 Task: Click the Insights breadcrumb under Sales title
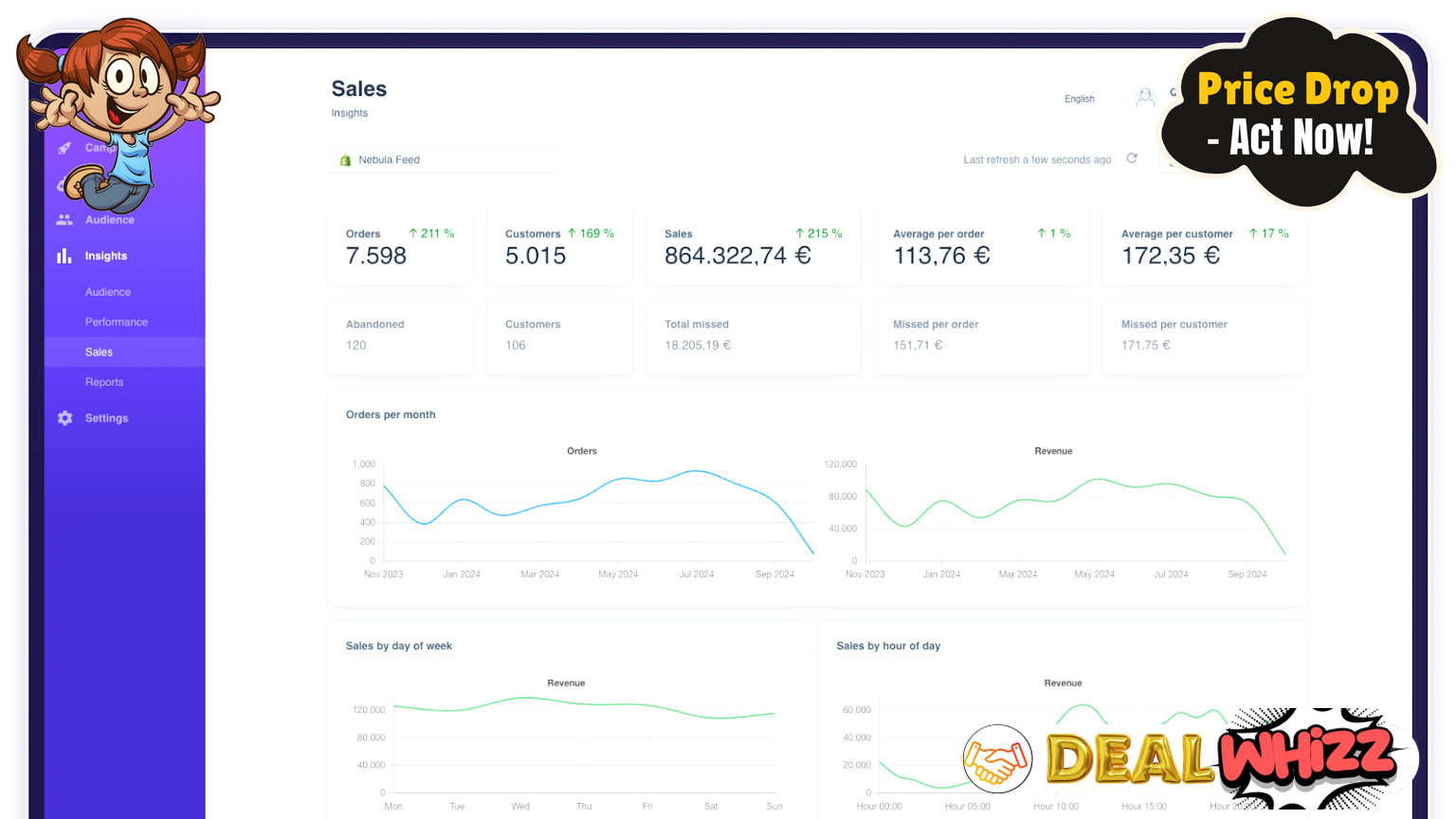tap(350, 114)
